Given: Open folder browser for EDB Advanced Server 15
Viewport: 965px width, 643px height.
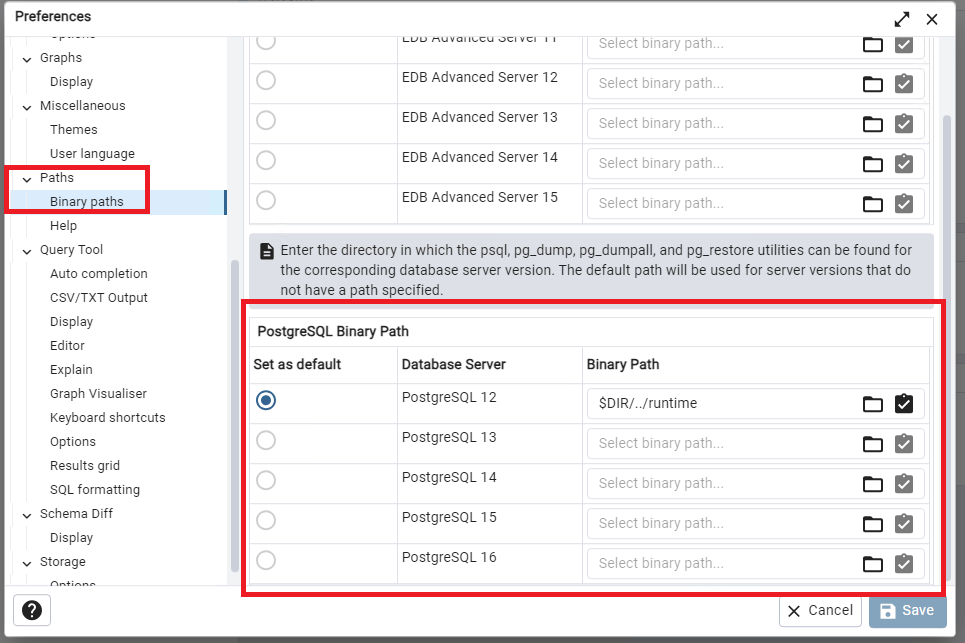Looking at the screenshot, I should [x=873, y=204].
